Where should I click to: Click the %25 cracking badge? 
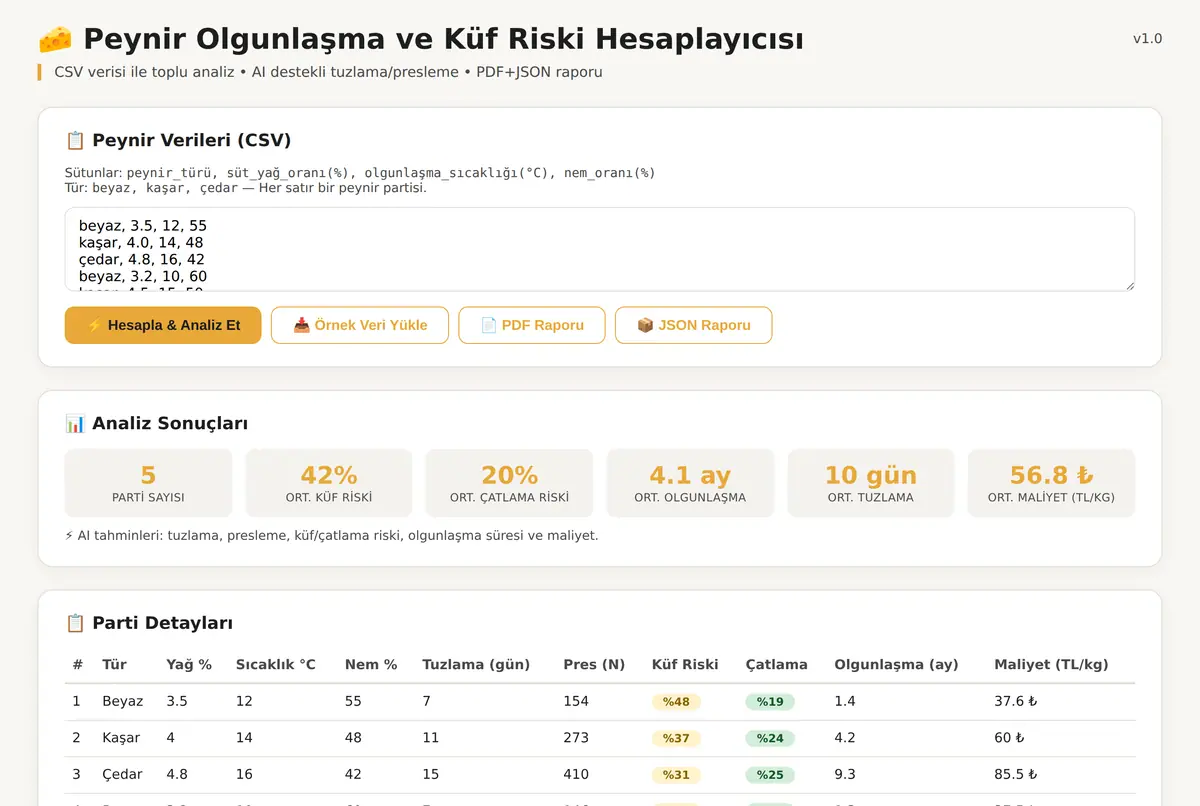coord(770,774)
